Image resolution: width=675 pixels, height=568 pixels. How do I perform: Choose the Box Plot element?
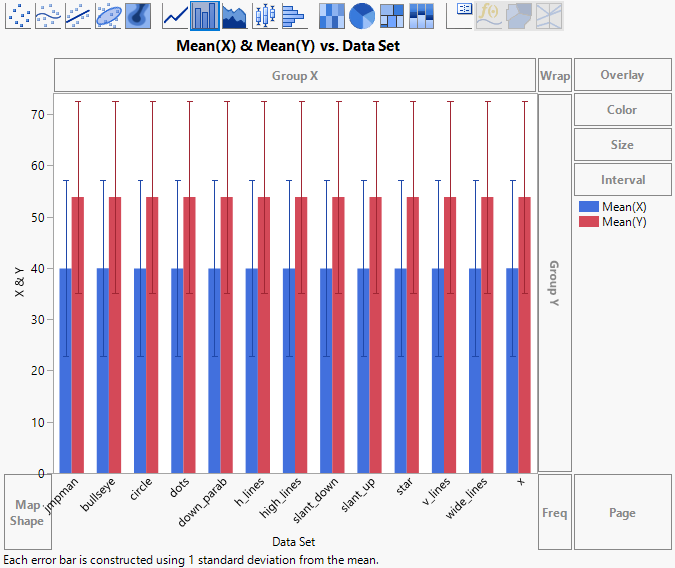(x=264, y=15)
